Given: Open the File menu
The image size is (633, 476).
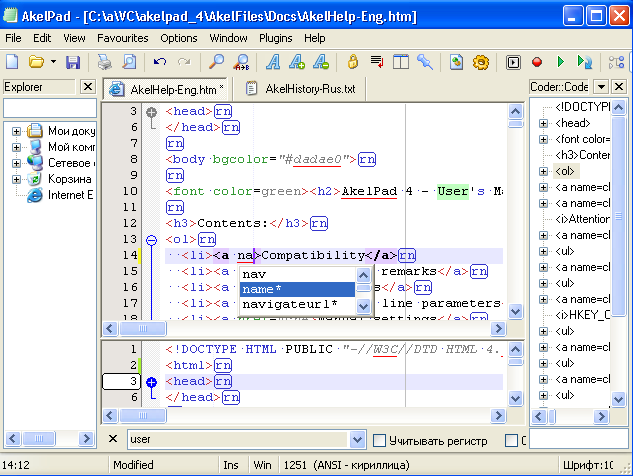Looking at the screenshot, I should point(13,38).
